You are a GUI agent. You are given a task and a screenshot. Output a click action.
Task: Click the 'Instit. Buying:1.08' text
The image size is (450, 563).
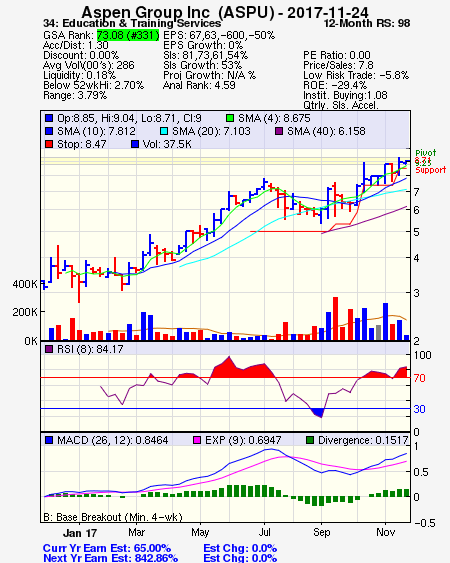tap(345, 96)
